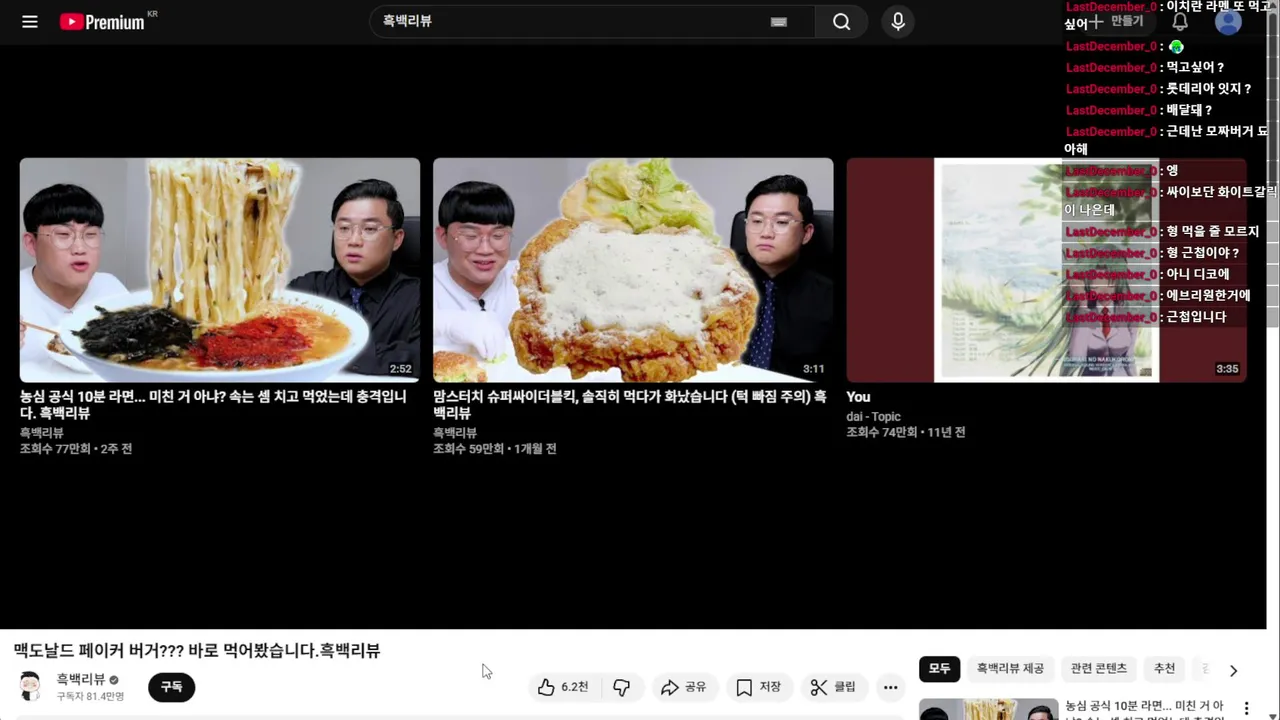Click chat message 배달돼?

pyautogui.click(x=1189, y=110)
